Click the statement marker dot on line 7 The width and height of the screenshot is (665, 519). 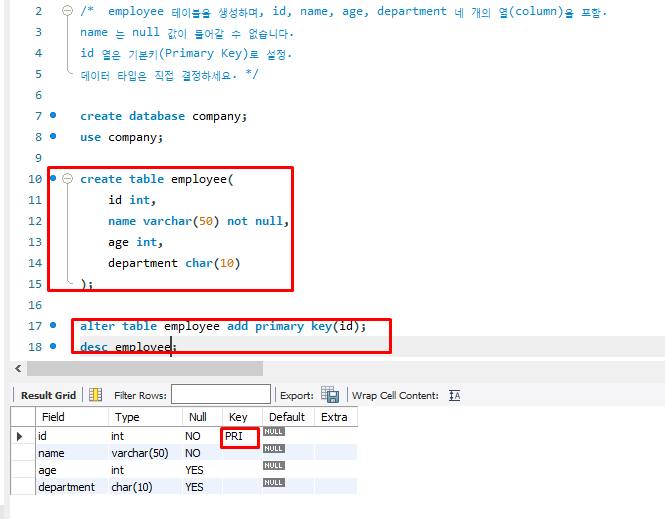tap(53, 115)
